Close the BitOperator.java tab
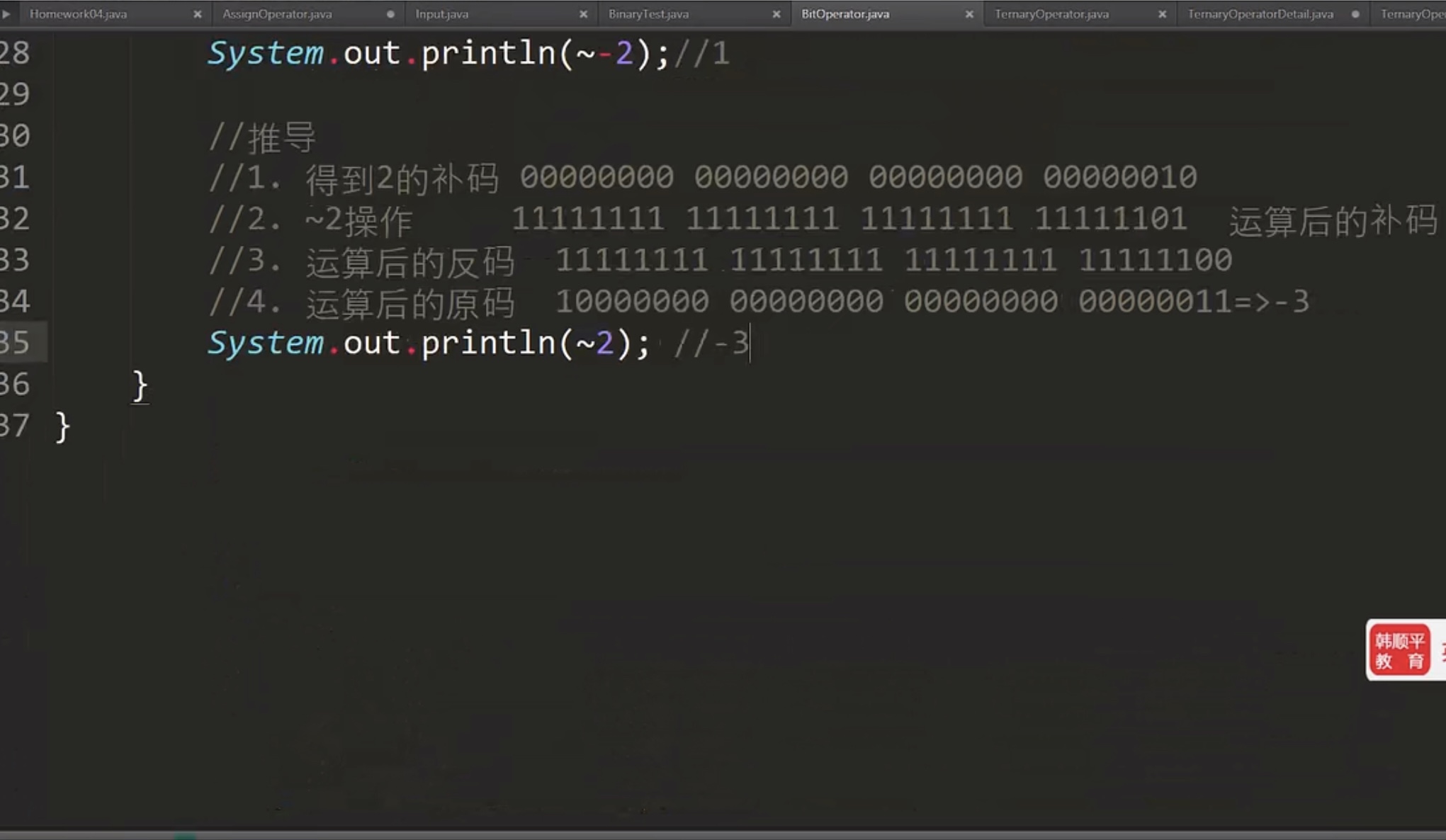 coord(969,14)
